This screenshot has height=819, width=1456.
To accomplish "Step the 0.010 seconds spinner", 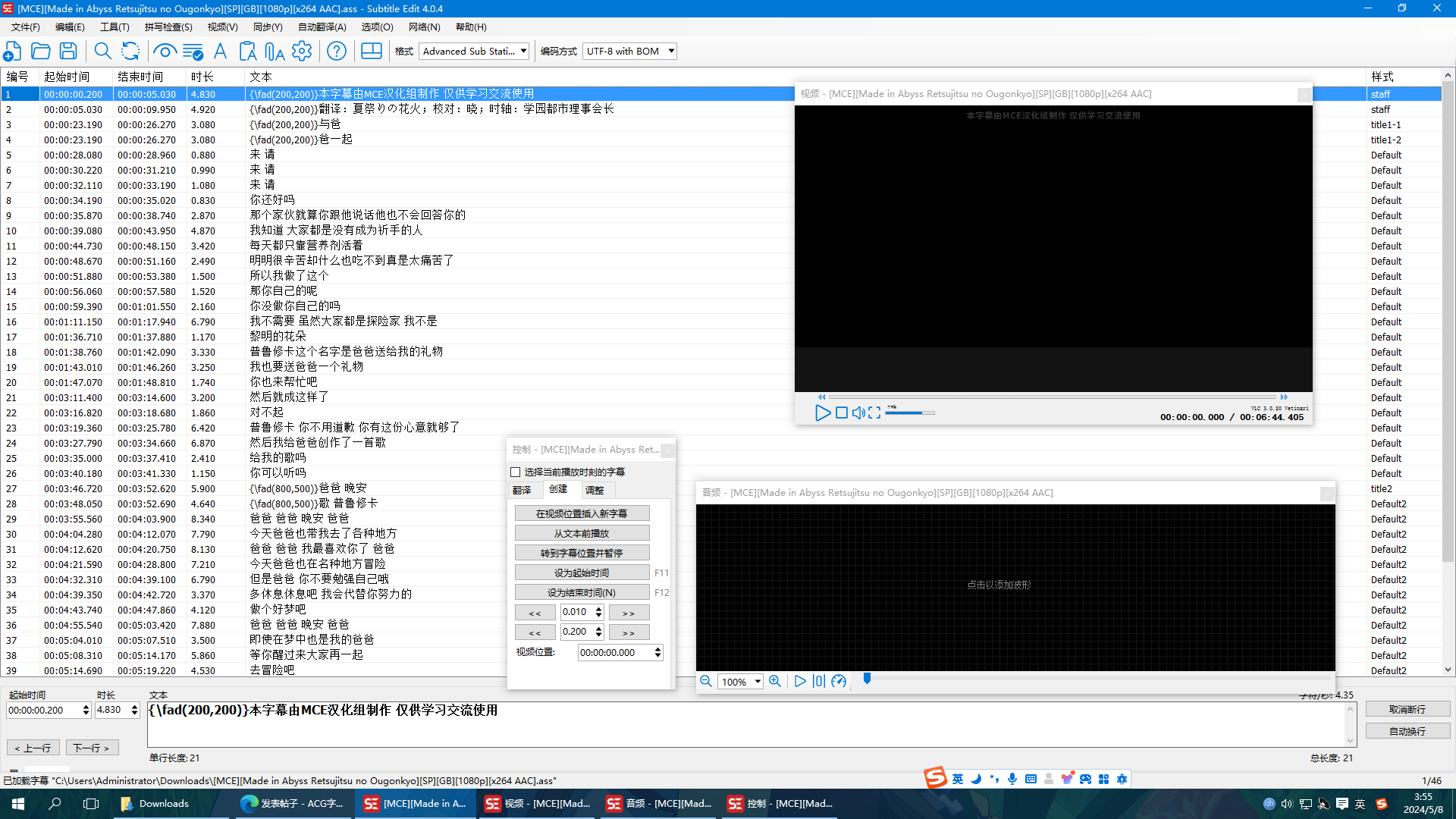I will point(598,612).
